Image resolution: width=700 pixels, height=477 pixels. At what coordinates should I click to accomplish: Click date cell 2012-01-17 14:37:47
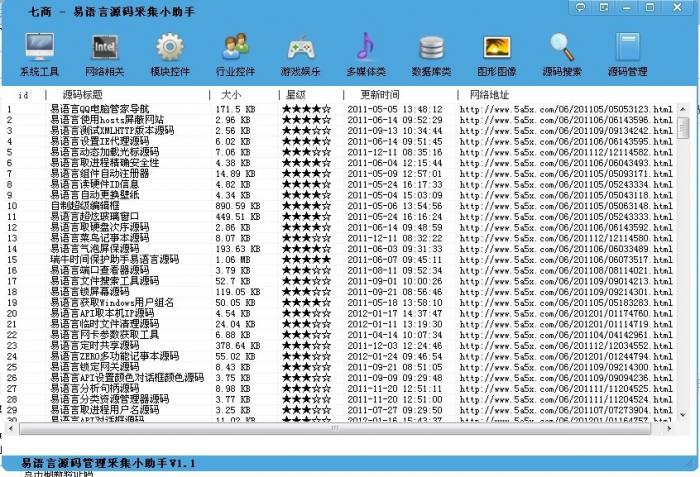[395, 313]
